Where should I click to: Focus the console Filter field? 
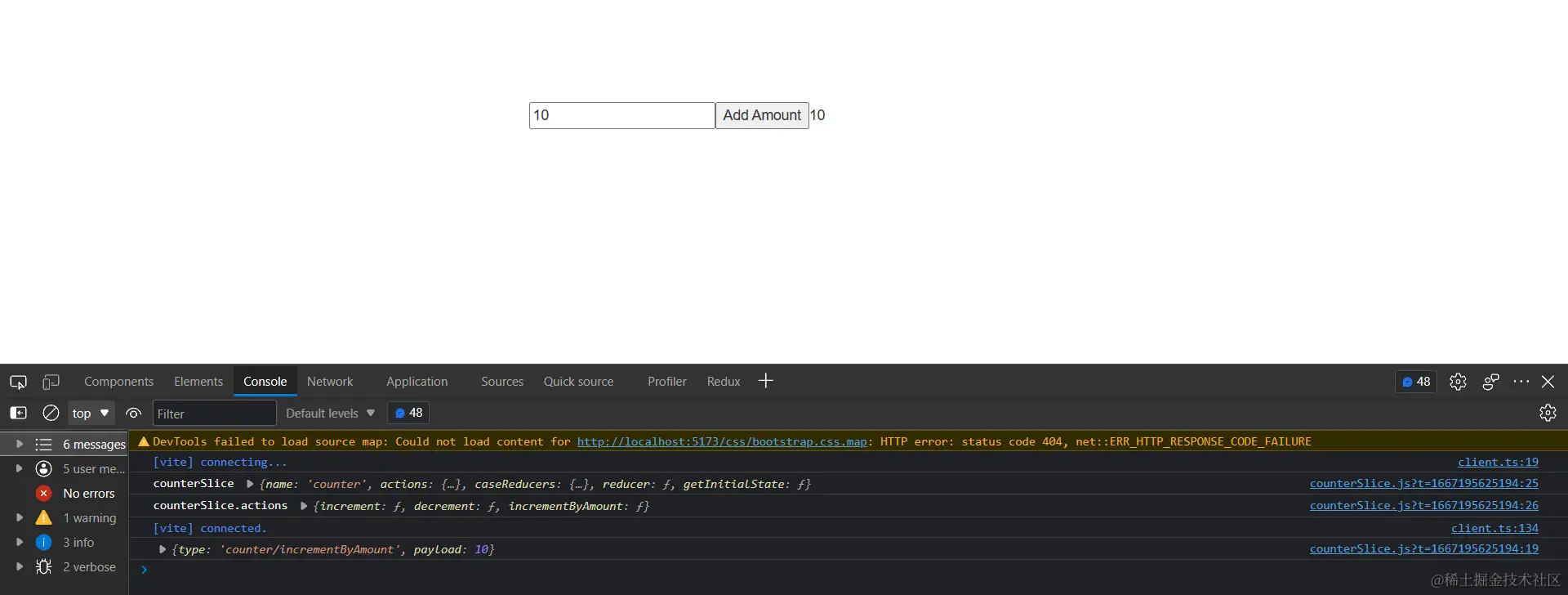coord(215,414)
